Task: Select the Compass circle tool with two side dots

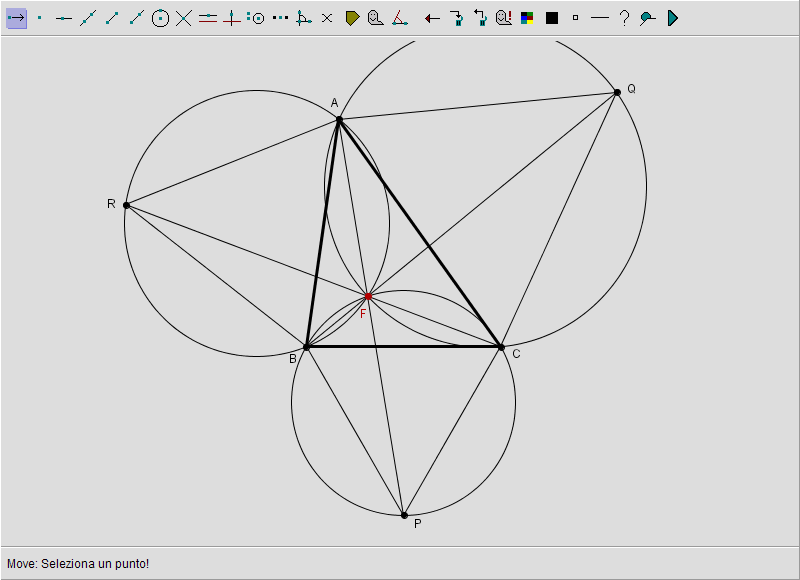Action: (x=256, y=18)
